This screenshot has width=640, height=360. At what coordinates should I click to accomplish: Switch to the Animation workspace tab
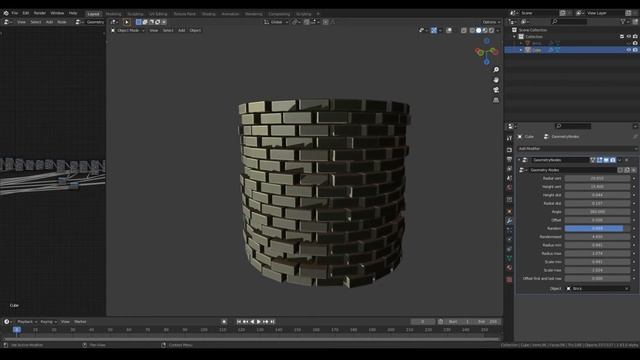(x=230, y=14)
